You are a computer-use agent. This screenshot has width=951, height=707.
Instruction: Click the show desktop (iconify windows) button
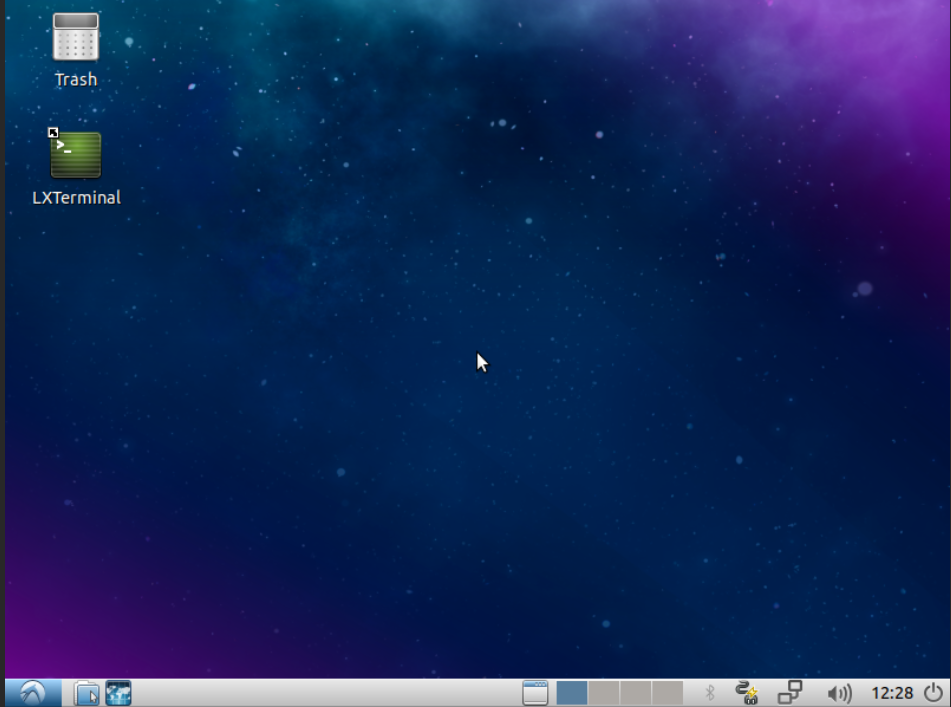[535, 692]
